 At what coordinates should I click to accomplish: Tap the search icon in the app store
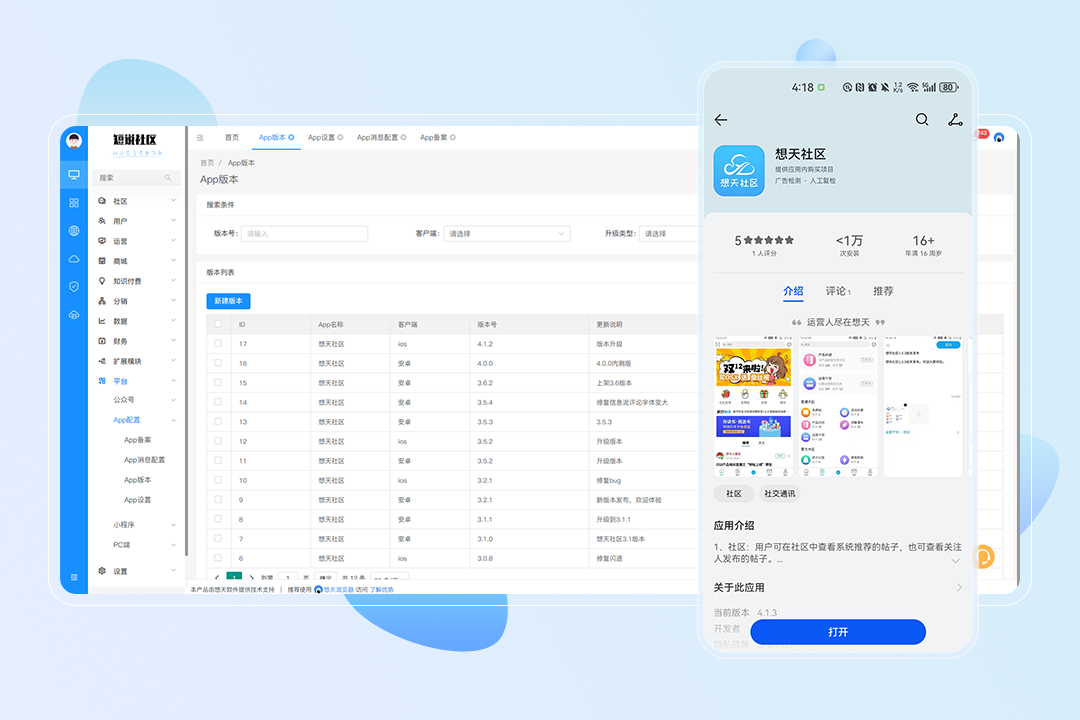coord(922,119)
